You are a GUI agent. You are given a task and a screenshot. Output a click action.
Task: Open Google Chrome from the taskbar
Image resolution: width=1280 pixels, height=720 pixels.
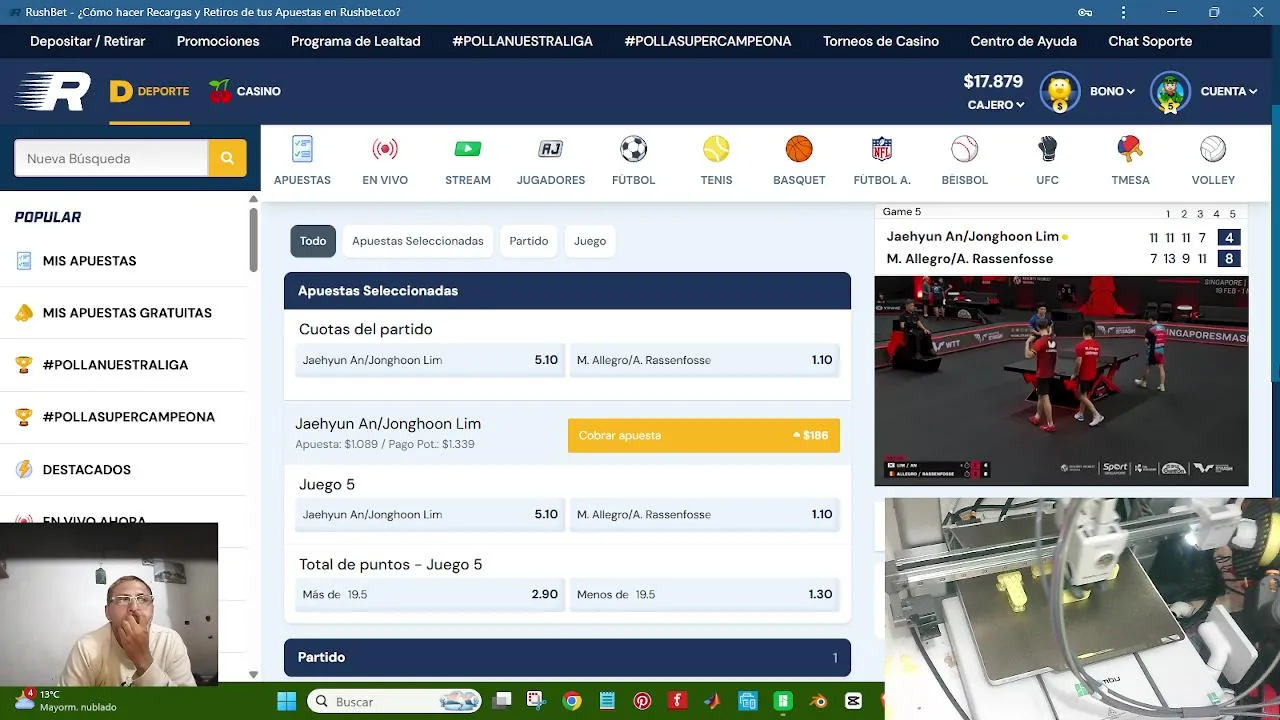[572, 701]
